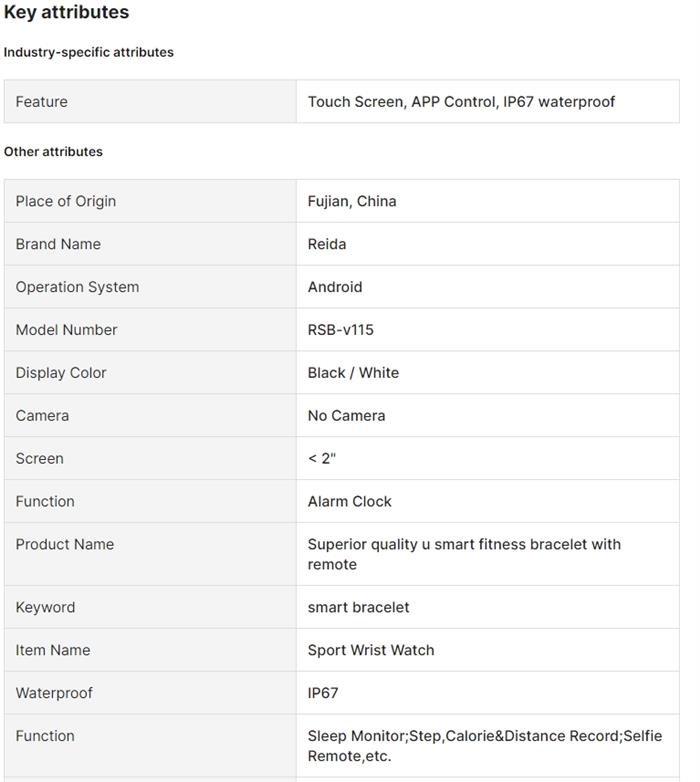Select the Sport Wrist Watch item name
The height and width of the screenshot is (782, 700).
click(371, 651)
